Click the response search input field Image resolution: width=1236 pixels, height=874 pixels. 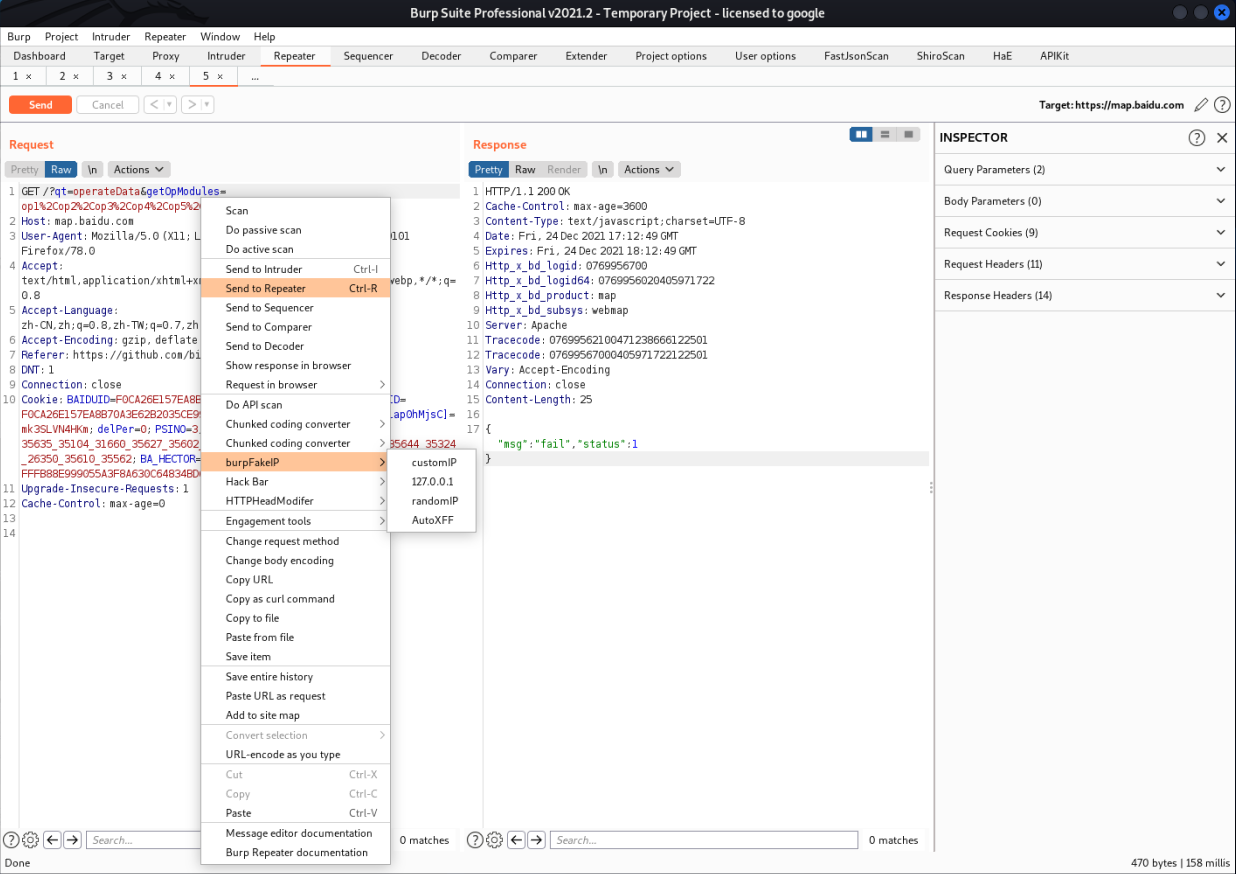[704, 840]
